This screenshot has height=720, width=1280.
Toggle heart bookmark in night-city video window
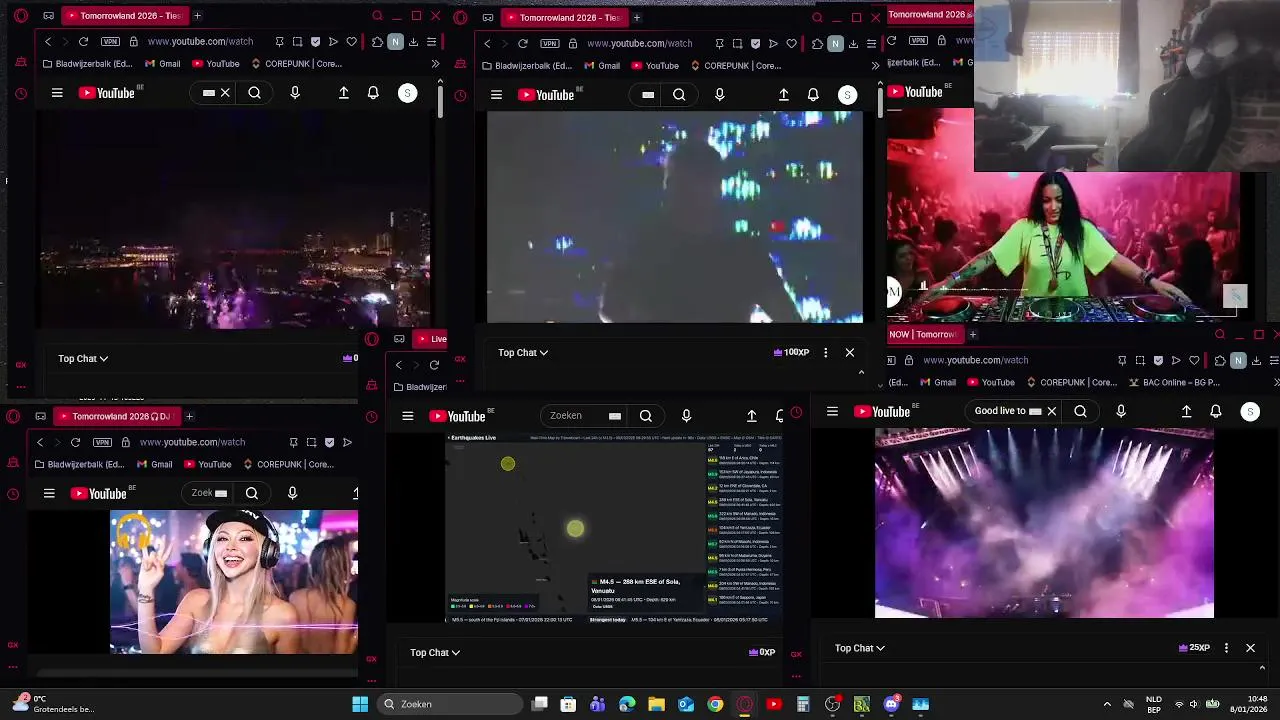352,42
